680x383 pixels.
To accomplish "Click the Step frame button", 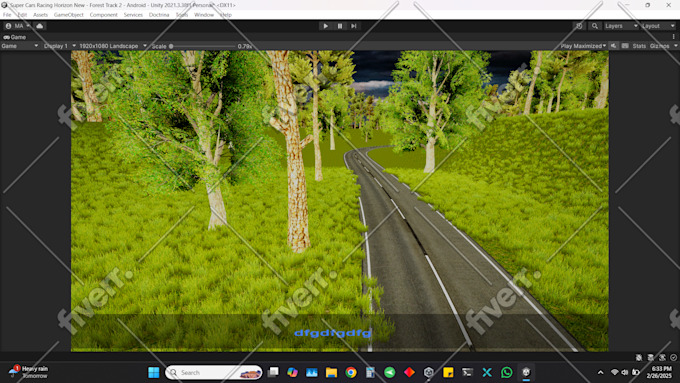I will click(x=354, y=26).
